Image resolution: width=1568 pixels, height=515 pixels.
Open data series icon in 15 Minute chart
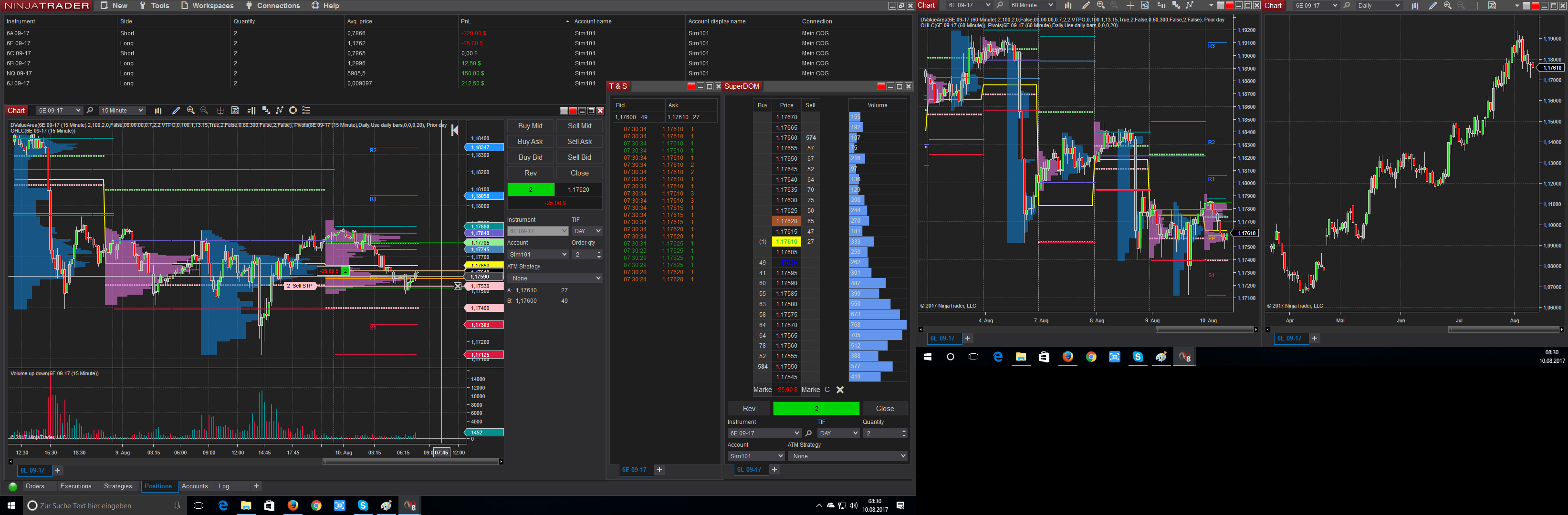265,110
